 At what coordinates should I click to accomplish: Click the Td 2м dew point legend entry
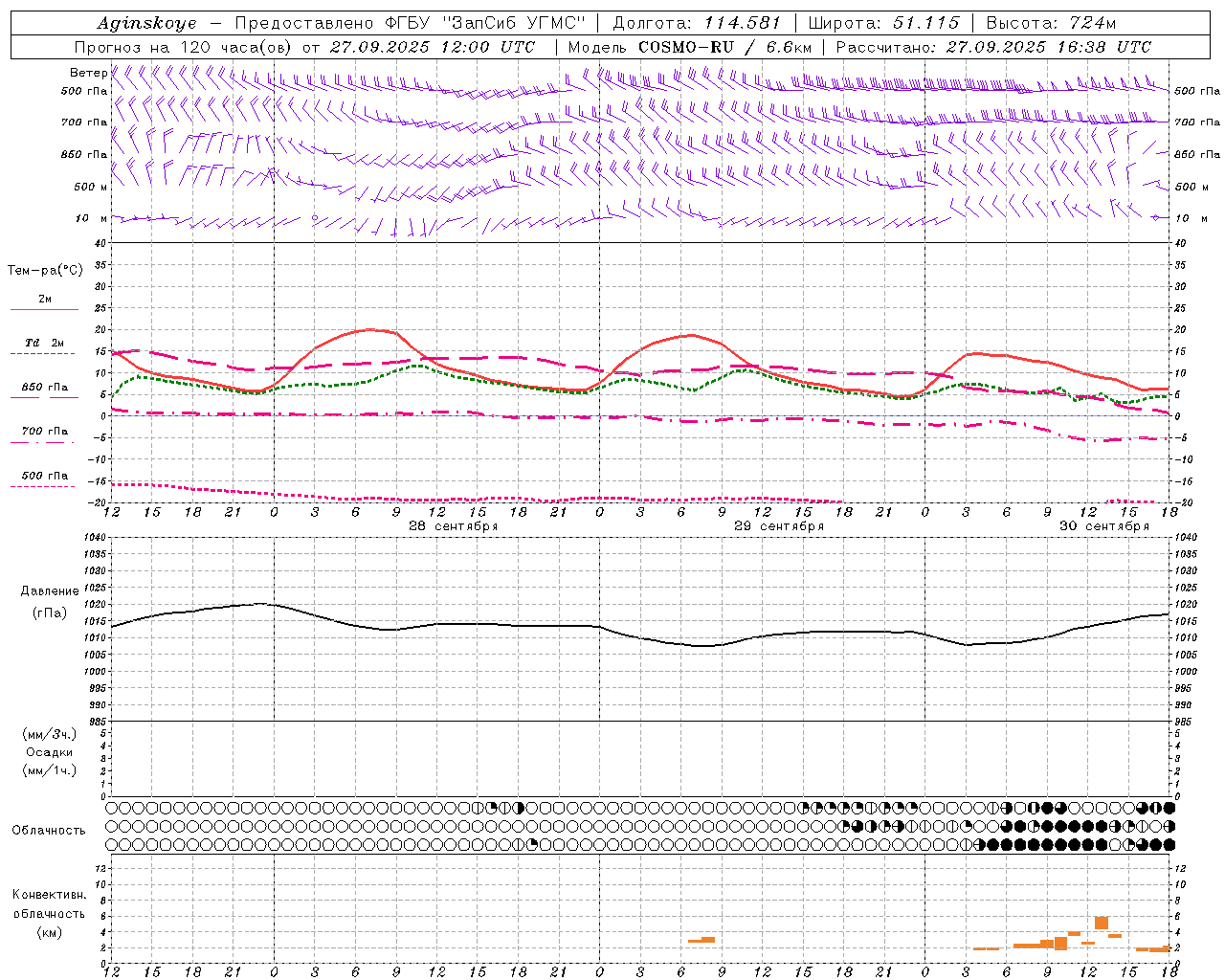45,343
